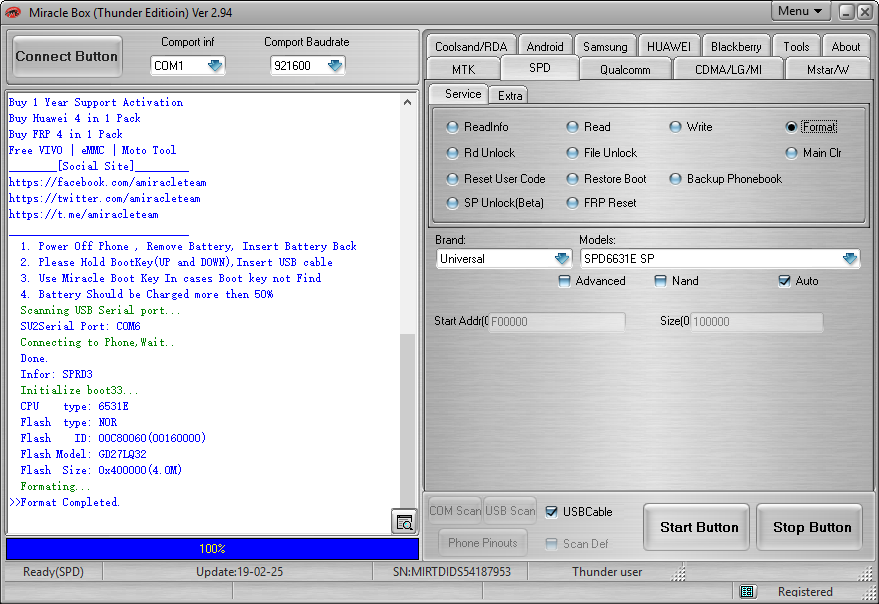
Task: Uncheck the Auto checkbox
Action: (784, 281)
